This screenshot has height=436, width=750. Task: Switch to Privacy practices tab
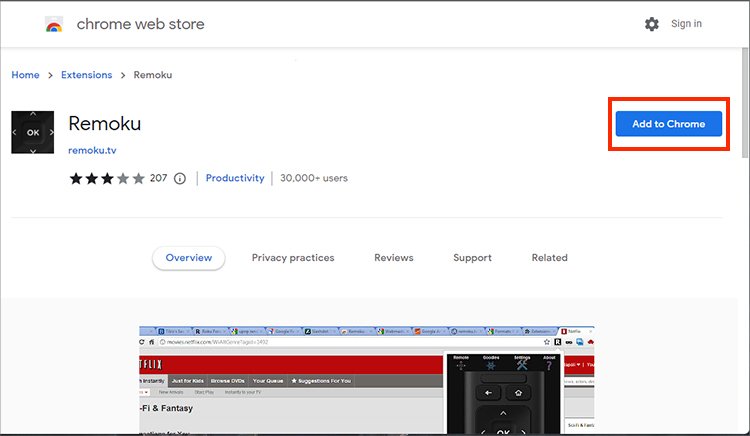(293, 258)
